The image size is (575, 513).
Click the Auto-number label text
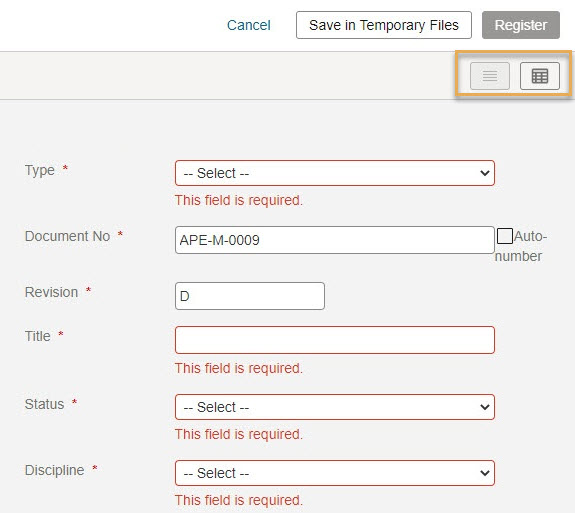(521, 246)
